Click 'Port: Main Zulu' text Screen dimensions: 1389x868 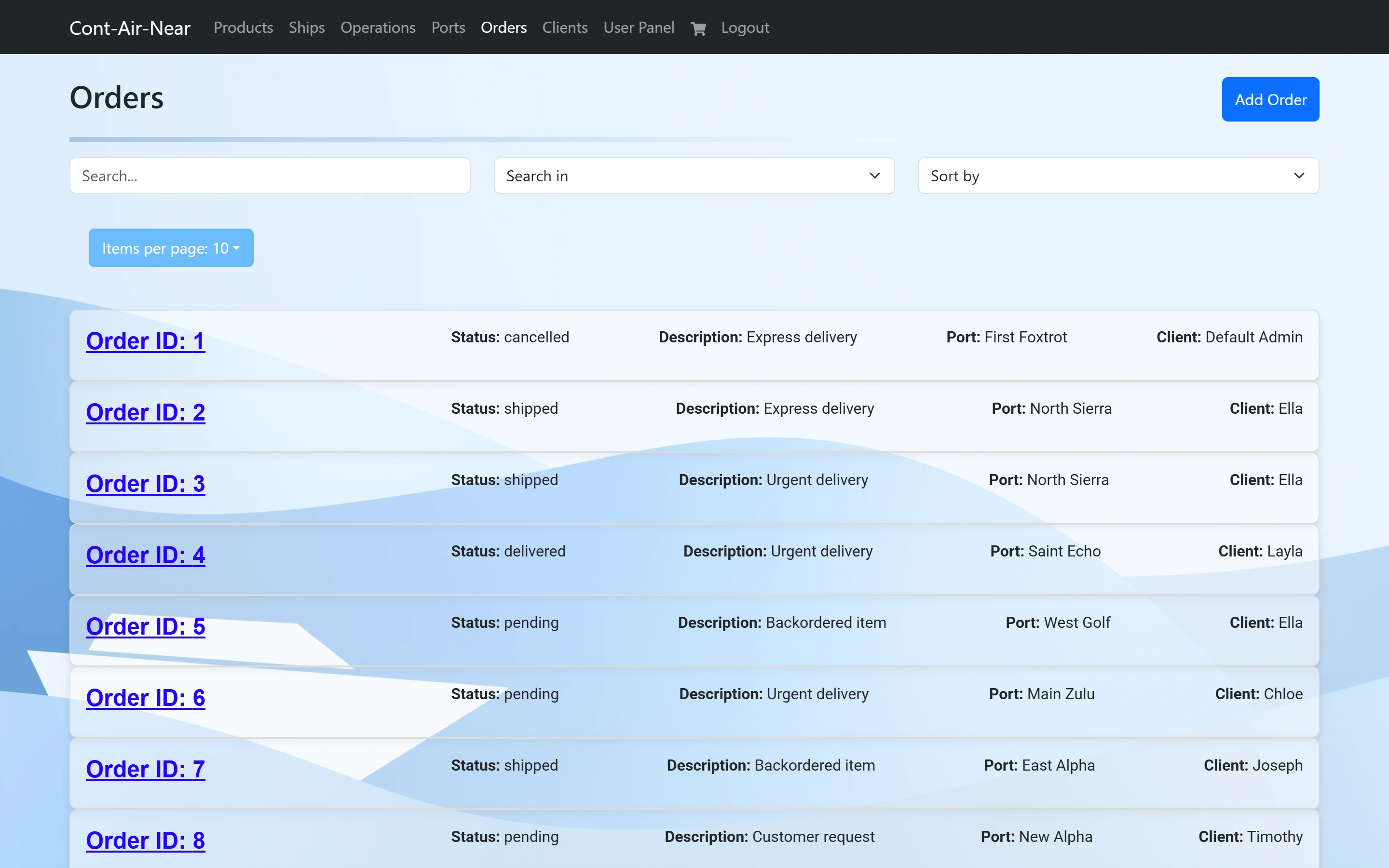tap(1042, 693)
